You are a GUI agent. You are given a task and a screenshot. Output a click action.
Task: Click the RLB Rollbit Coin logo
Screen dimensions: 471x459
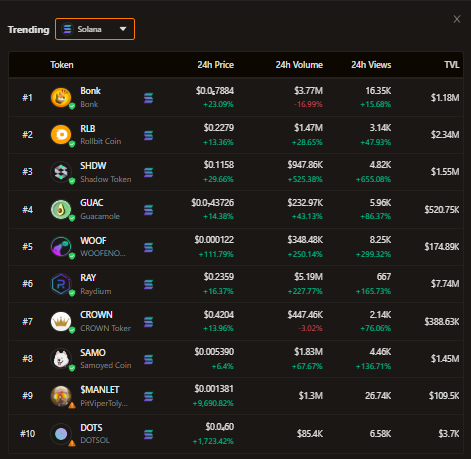[x=61, y=135]
